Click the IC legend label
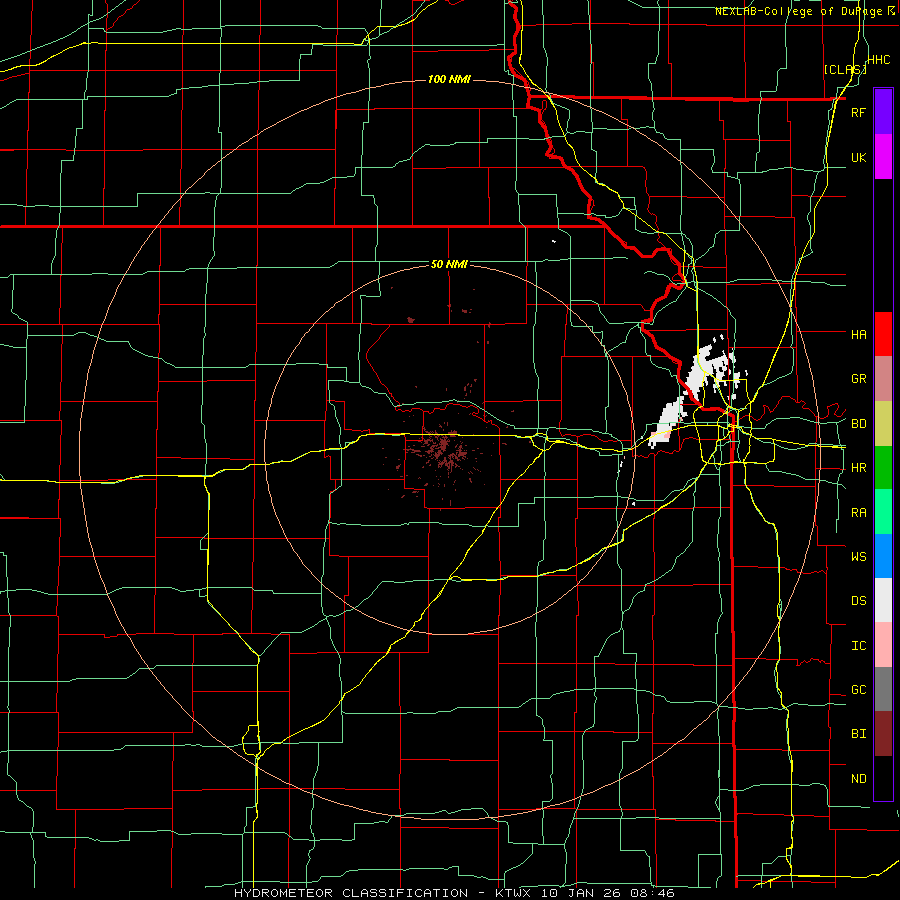 pos(858,646)
